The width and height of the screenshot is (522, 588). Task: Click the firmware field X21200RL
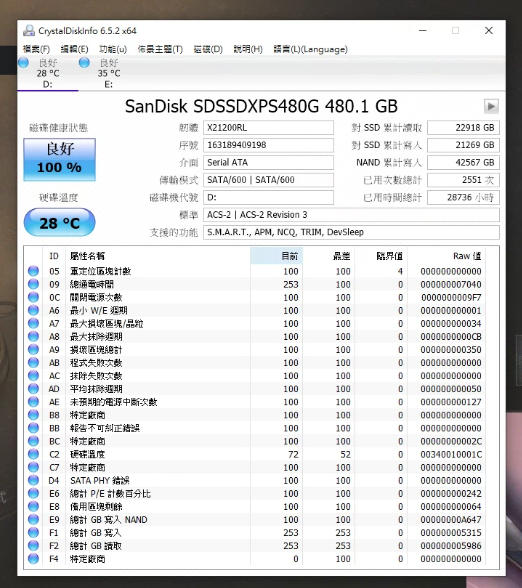pos(268,128)
